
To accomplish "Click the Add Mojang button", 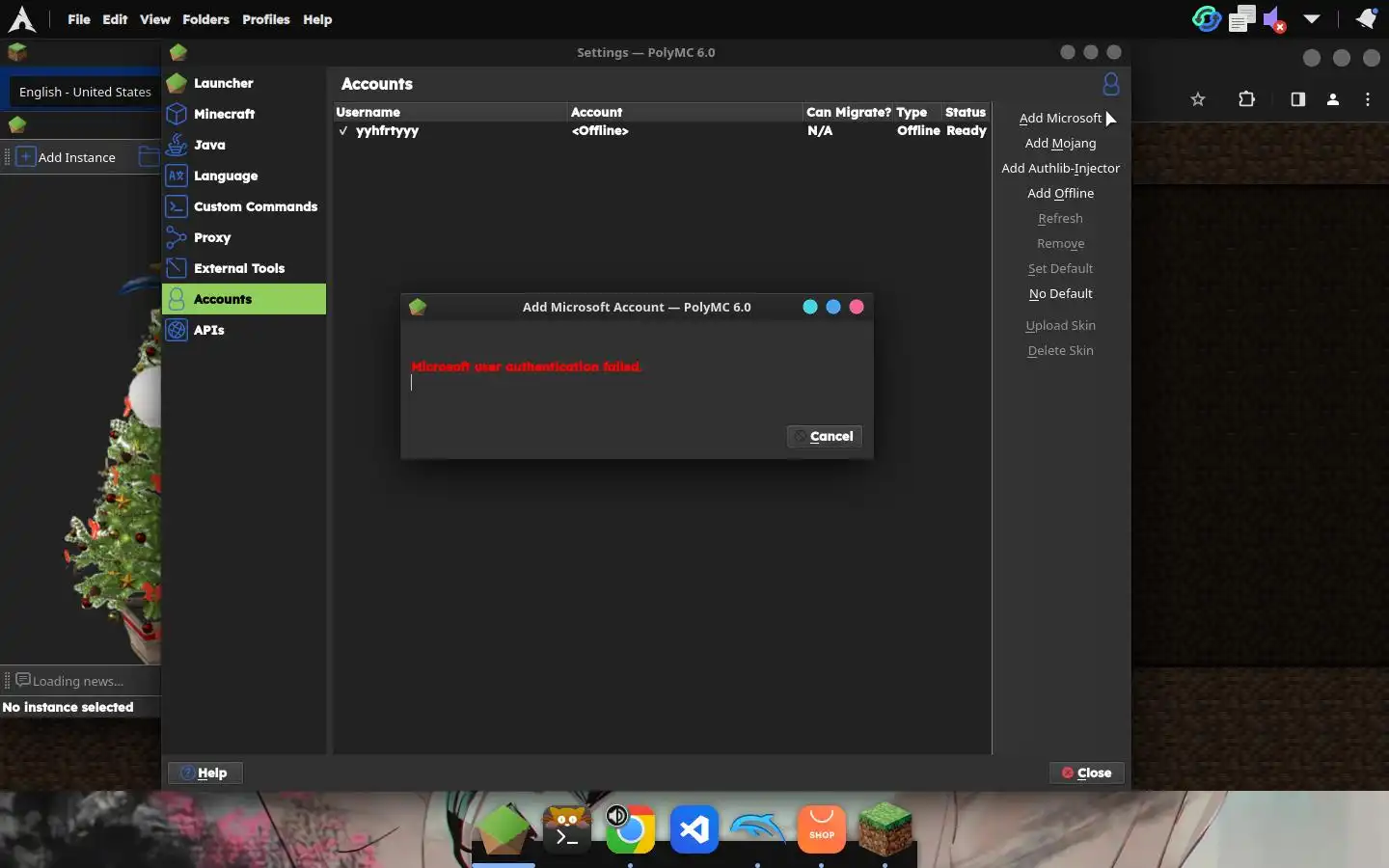I will coord(1060,143).
